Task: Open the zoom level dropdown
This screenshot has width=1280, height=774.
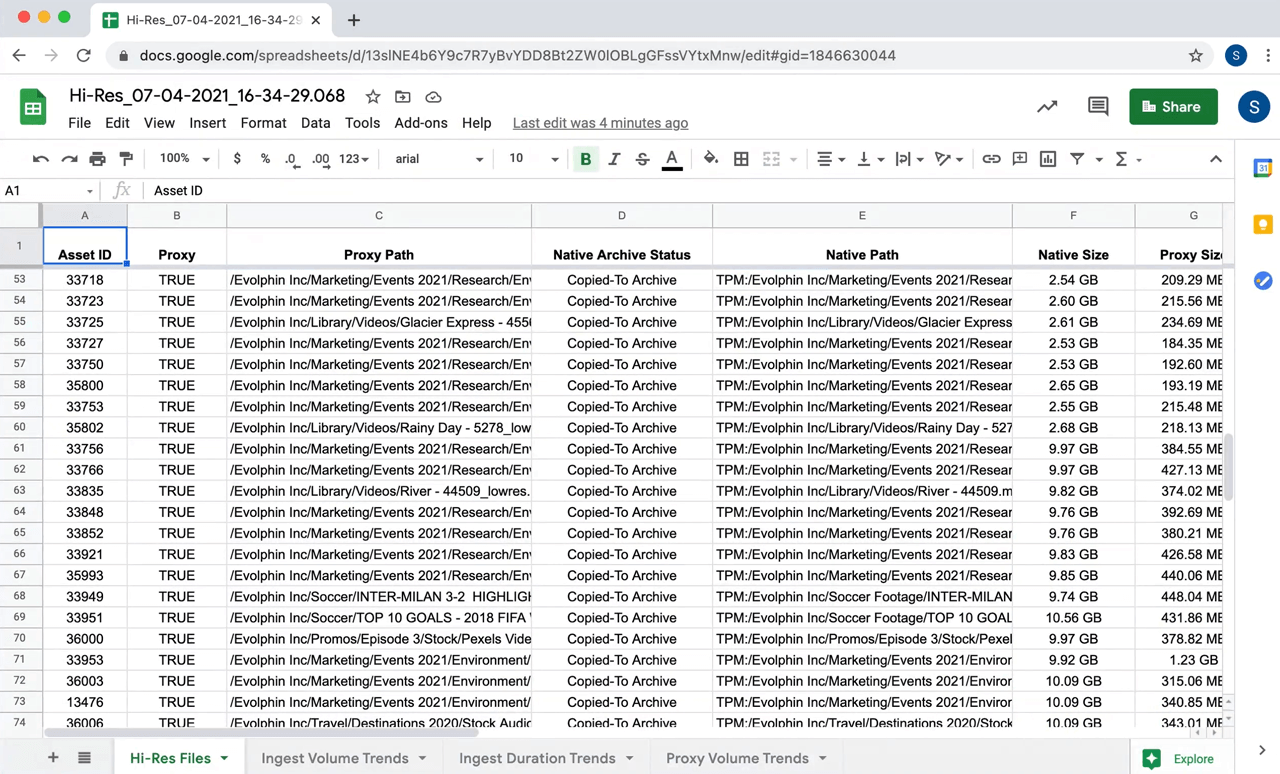Action: 185,159
